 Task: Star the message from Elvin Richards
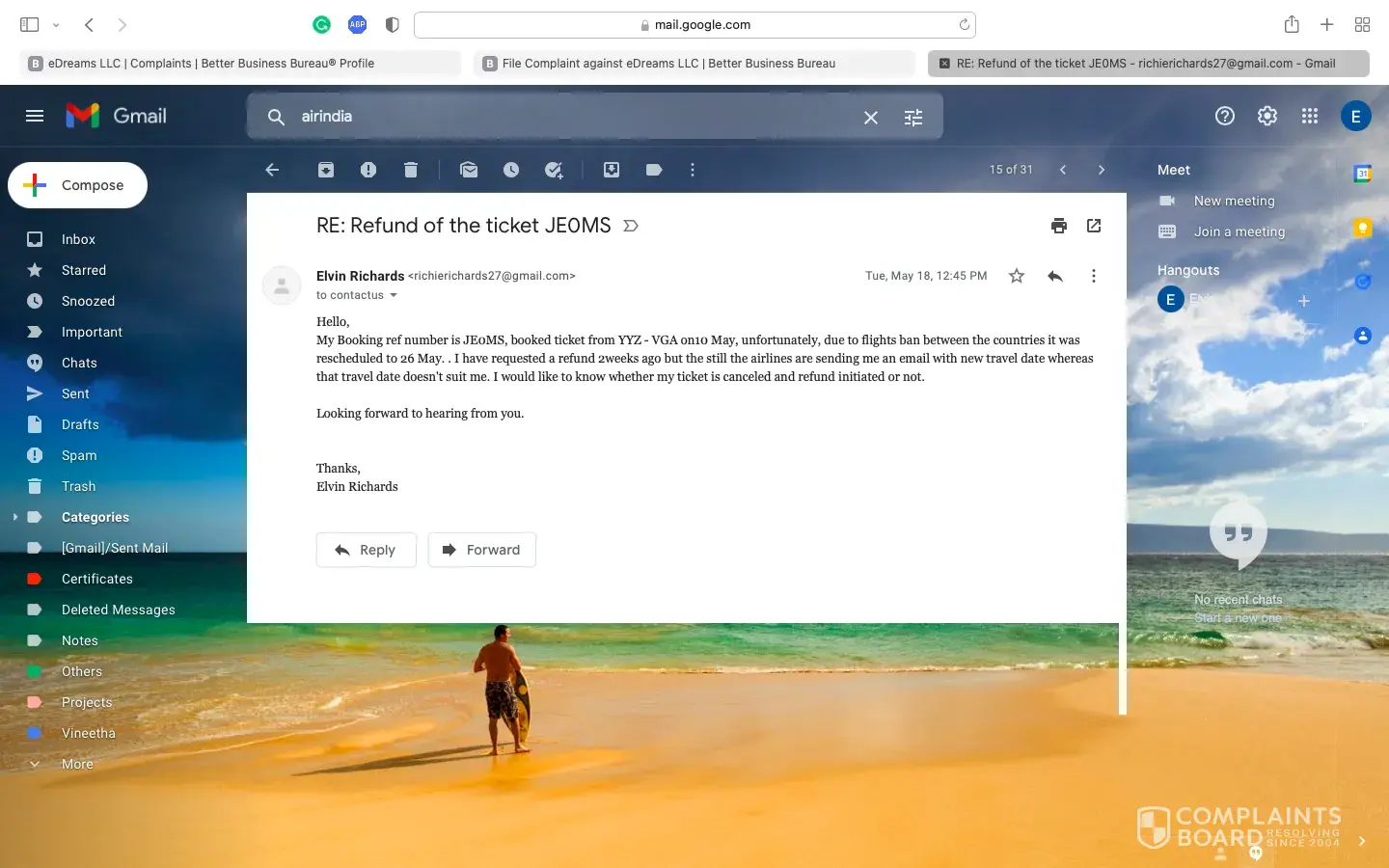click(1017, 277)
